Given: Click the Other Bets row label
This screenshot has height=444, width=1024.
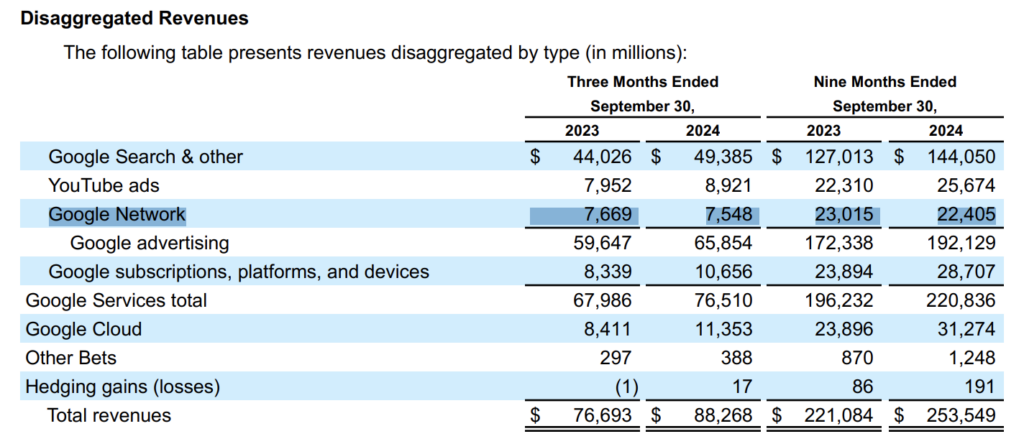Looking at the screenshot, I should click(71, 358).
